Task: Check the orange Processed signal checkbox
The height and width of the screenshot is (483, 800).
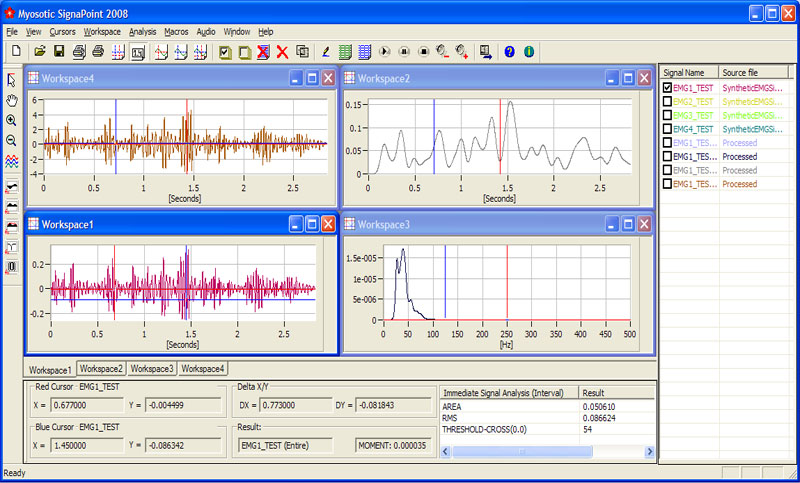Action: click(x=667, y=184)
